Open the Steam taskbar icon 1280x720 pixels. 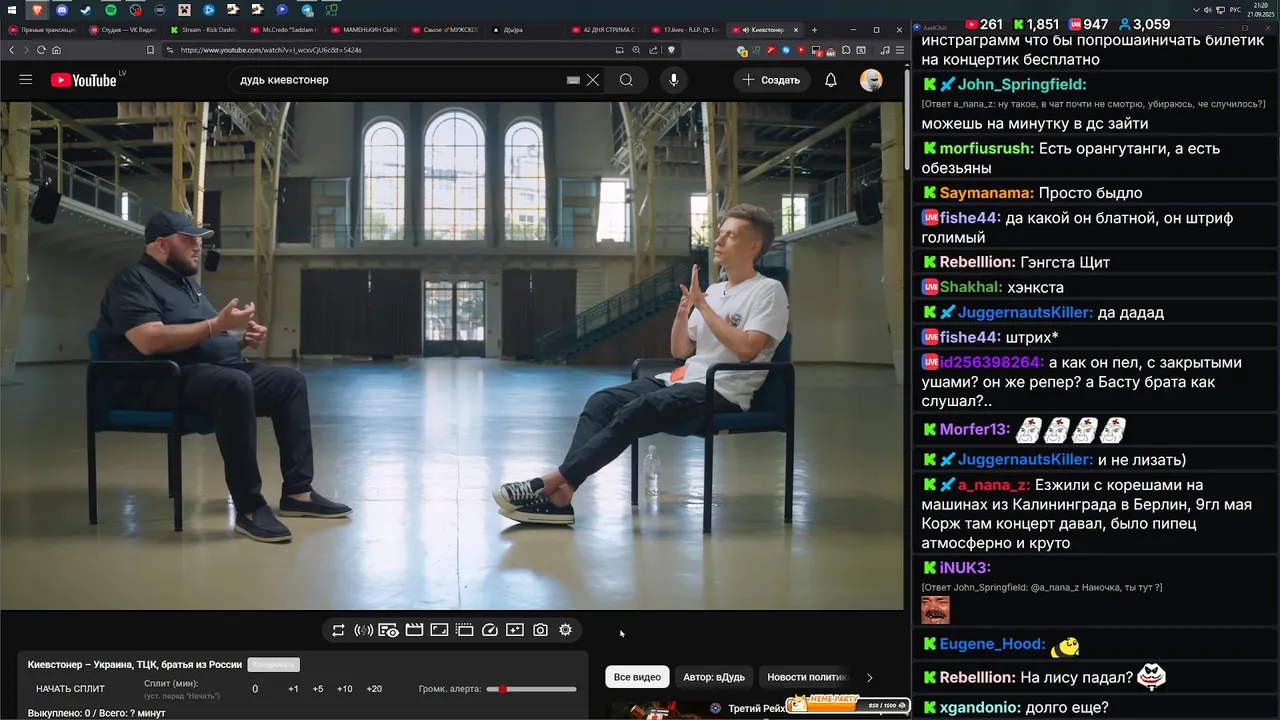(86, 10)
